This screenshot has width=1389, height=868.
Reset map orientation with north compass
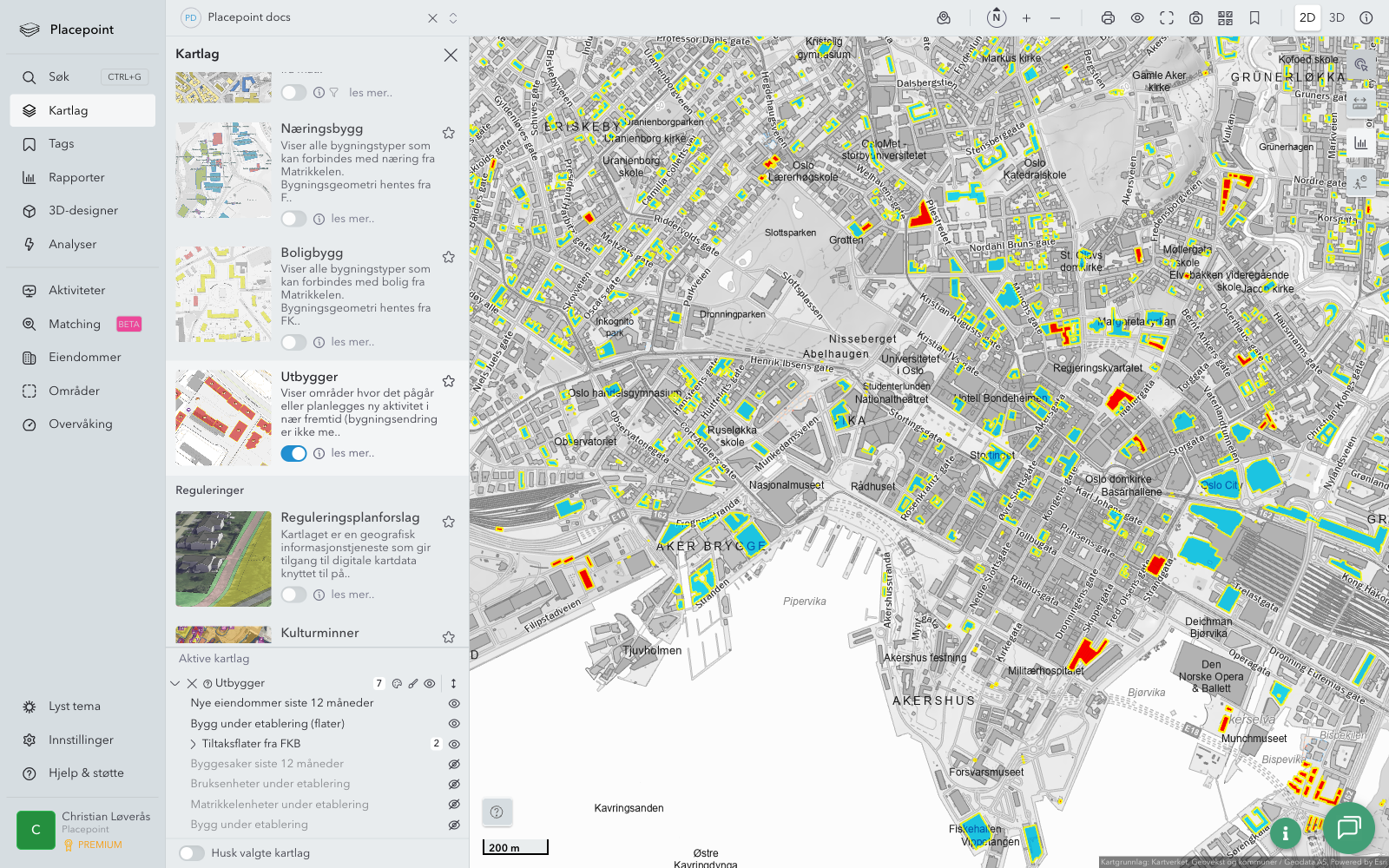(997, 18)
